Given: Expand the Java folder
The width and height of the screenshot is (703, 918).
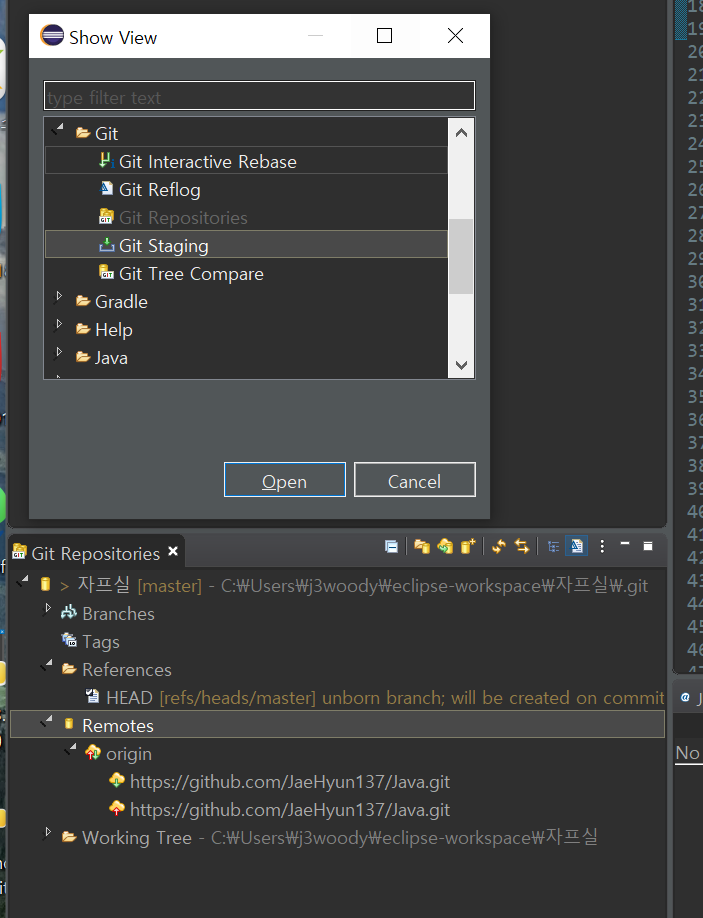Looking at the screenshot, I should click(58, 353).
